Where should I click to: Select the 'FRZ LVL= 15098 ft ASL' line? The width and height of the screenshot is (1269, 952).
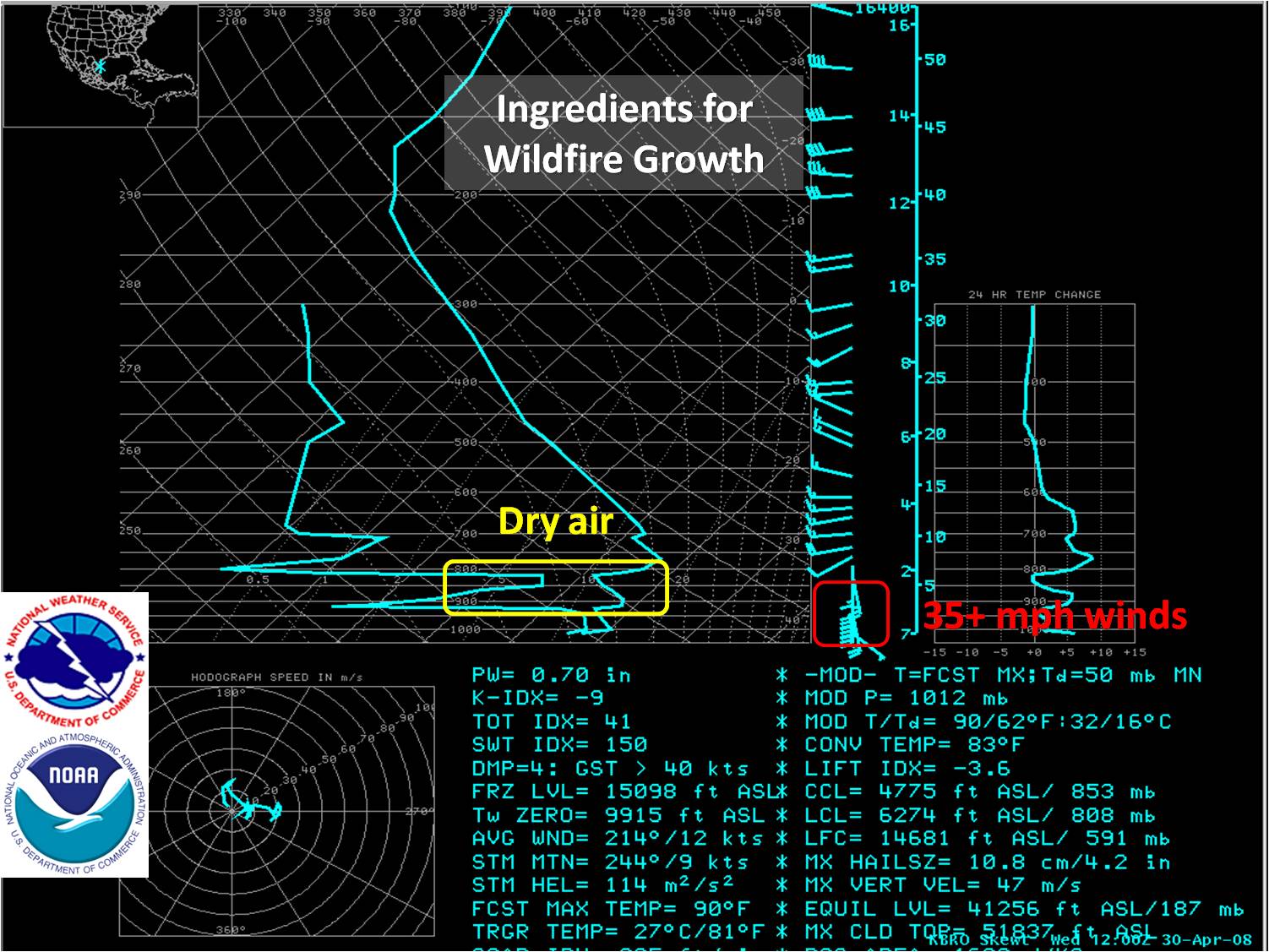(625, 792)
